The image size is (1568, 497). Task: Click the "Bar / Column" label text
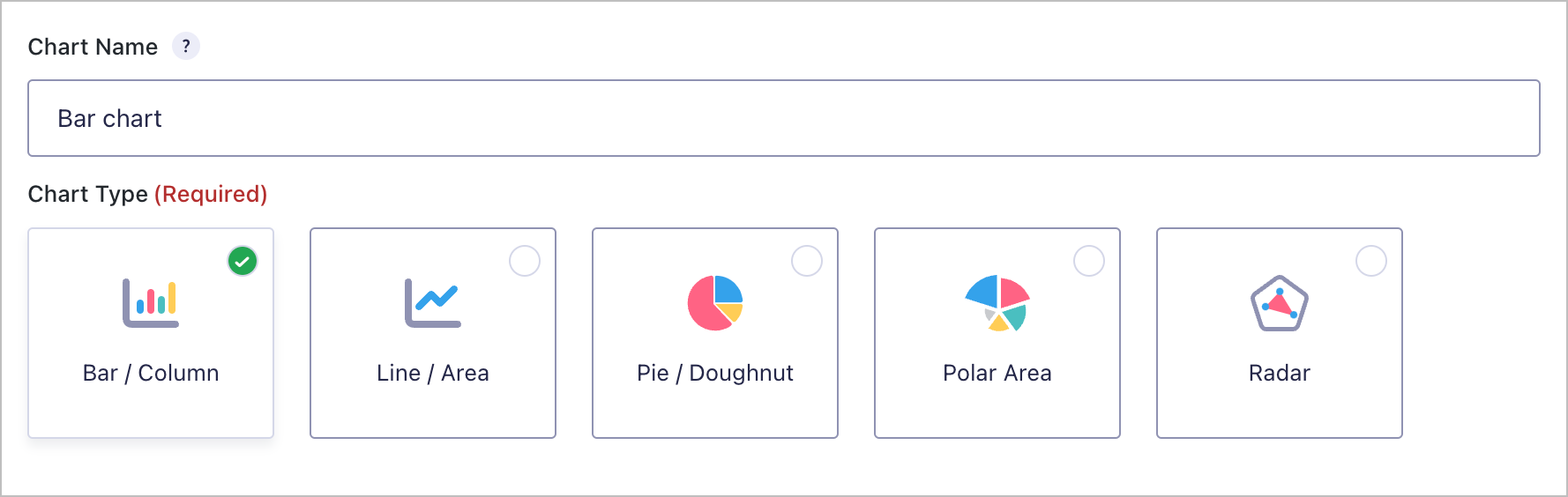pos(151,373)
